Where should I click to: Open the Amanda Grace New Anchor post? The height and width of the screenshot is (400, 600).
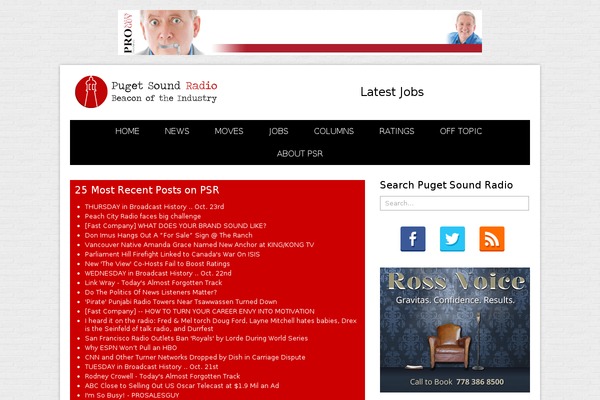pos(199,245)
